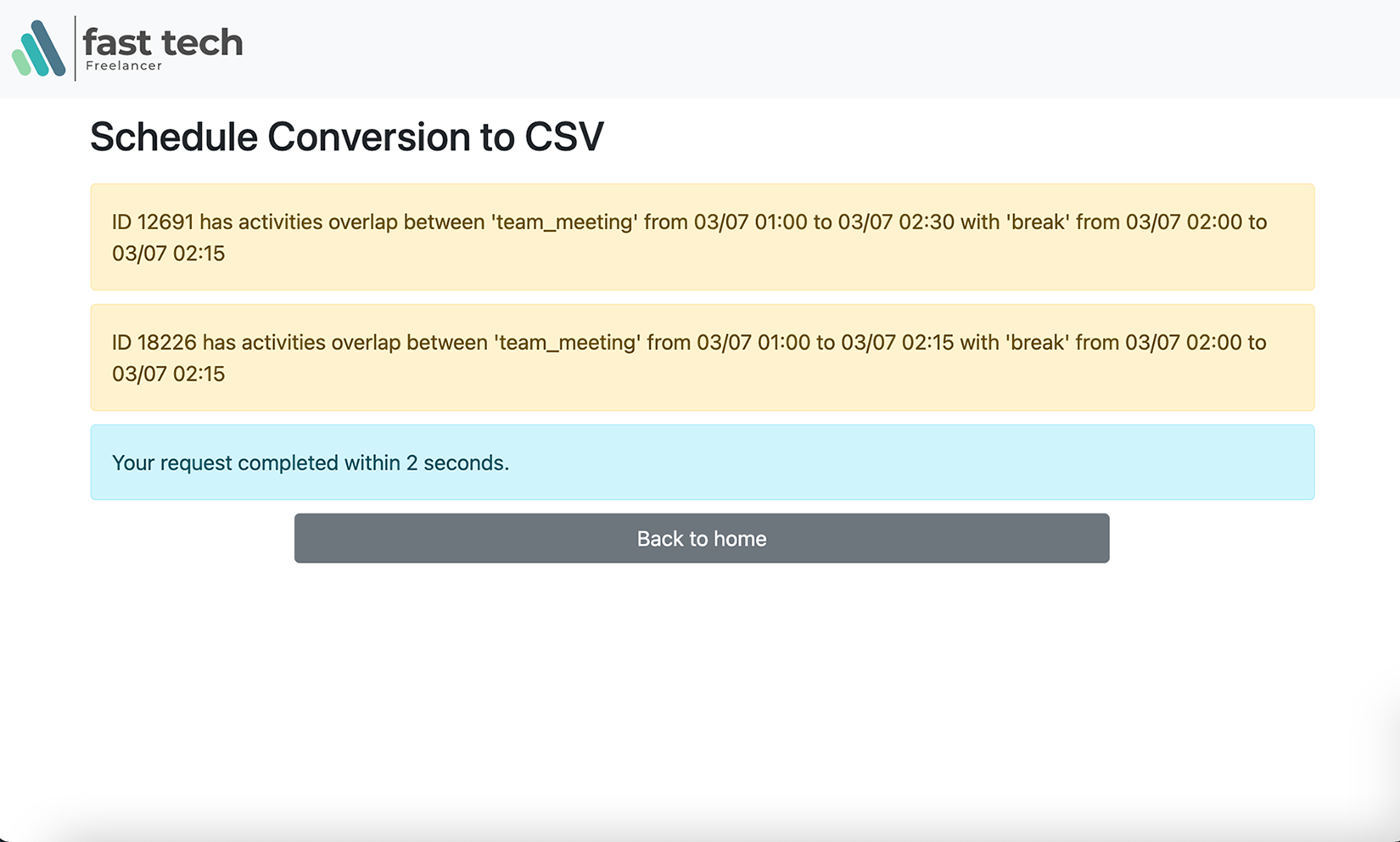Select the "Schedule Conversion to CSV" heading

(346, 137)
